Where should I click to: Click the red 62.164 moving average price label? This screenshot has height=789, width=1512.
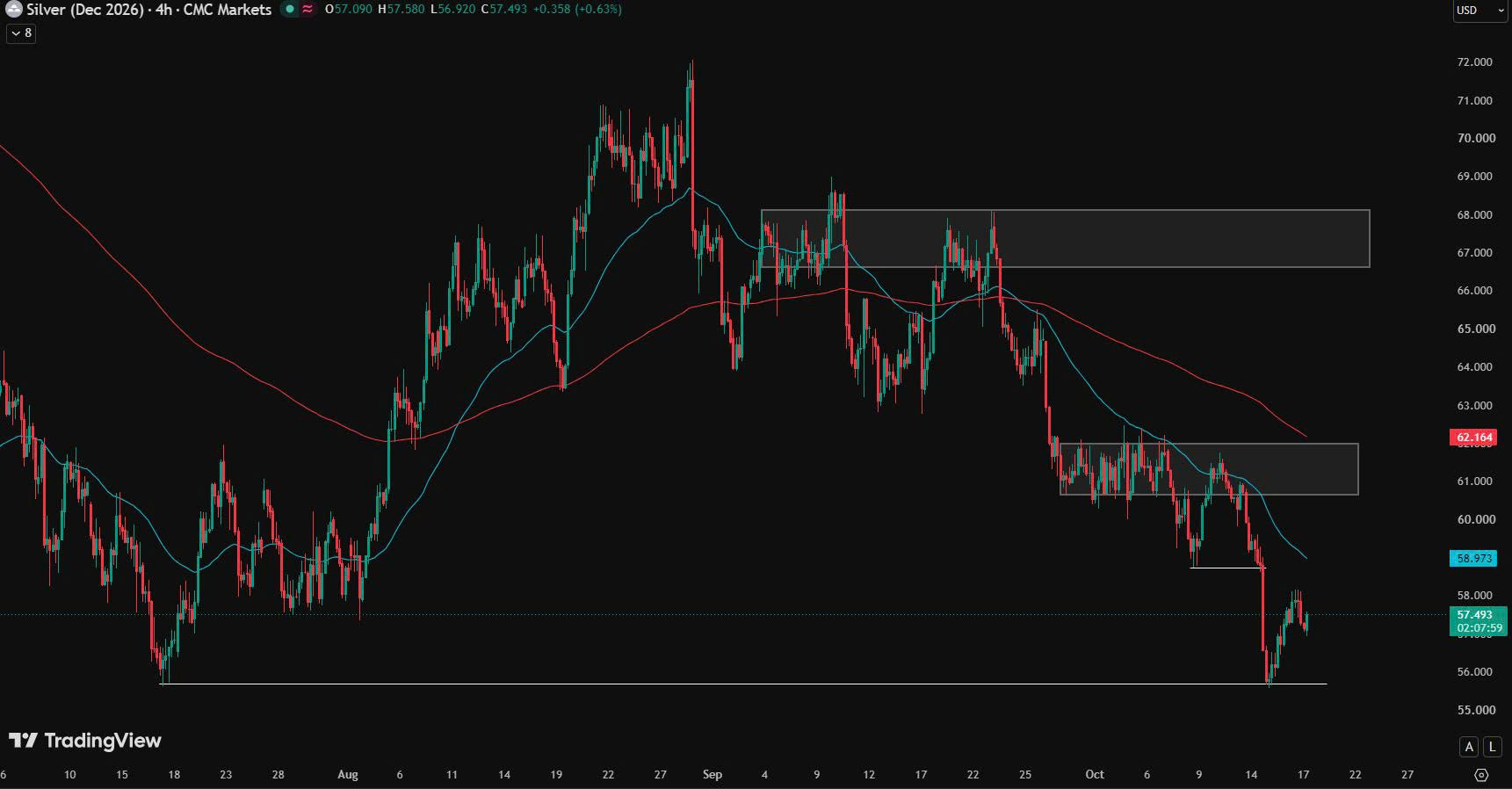1475,437
